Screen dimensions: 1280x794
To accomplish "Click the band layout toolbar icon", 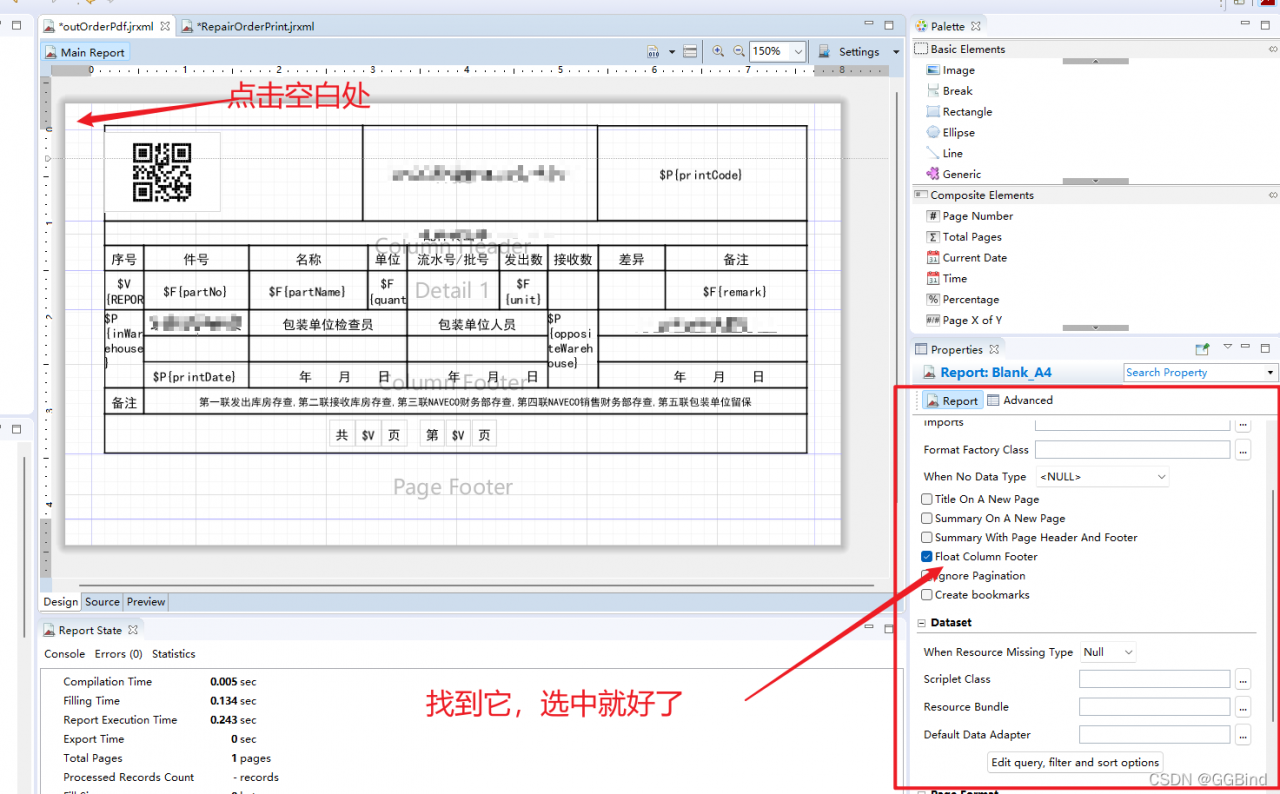I will 690,52.
